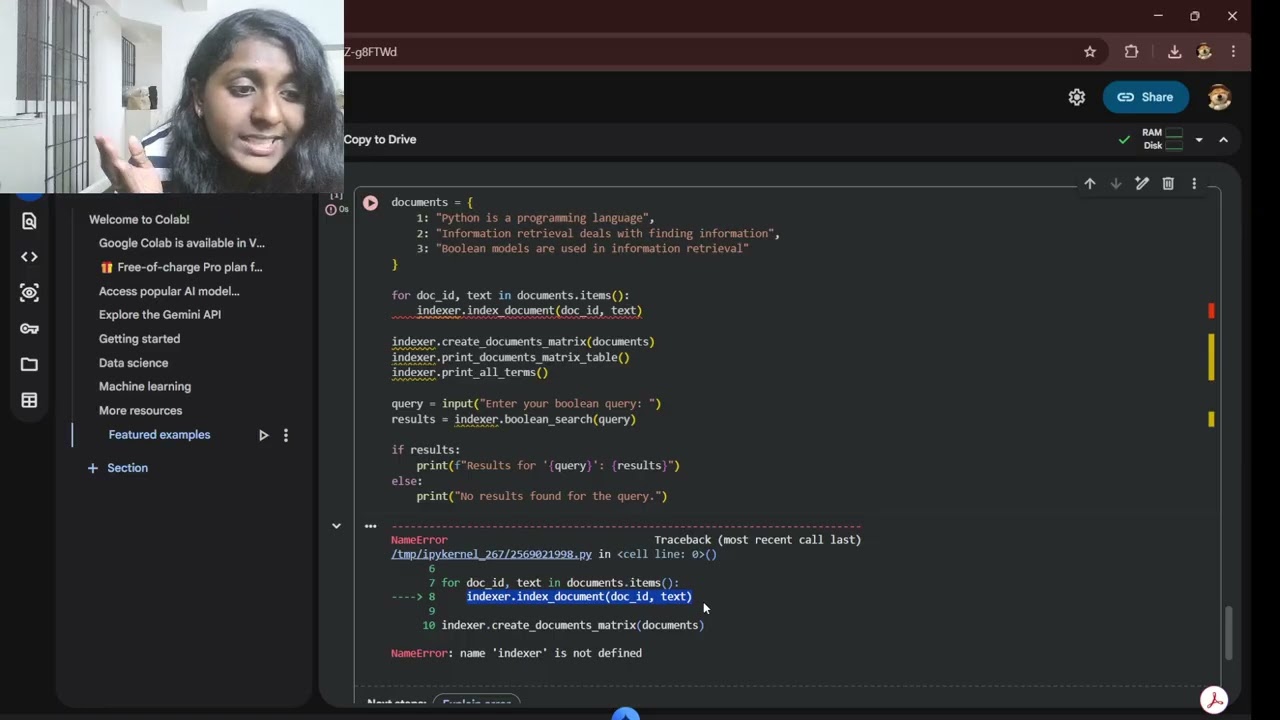
Task: Go to More resources section
Action: pyautogui.click(x=140, y=410)
